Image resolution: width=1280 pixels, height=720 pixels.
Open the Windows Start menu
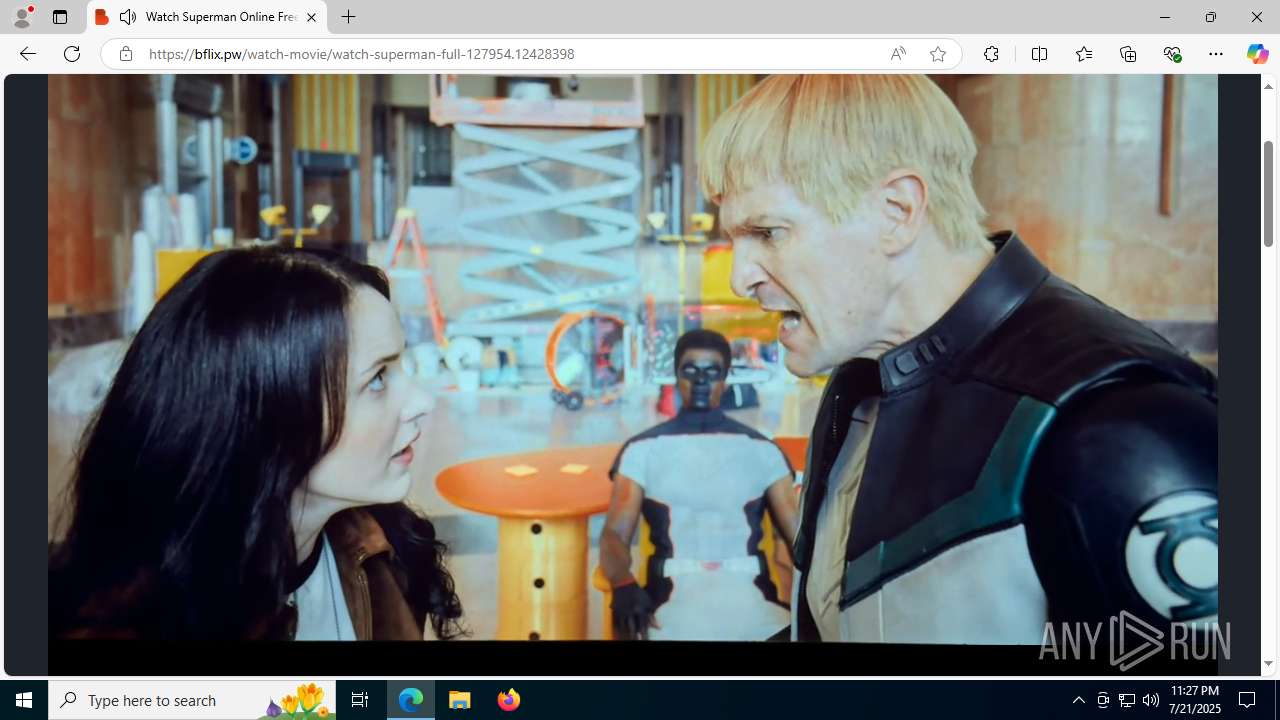24,700
